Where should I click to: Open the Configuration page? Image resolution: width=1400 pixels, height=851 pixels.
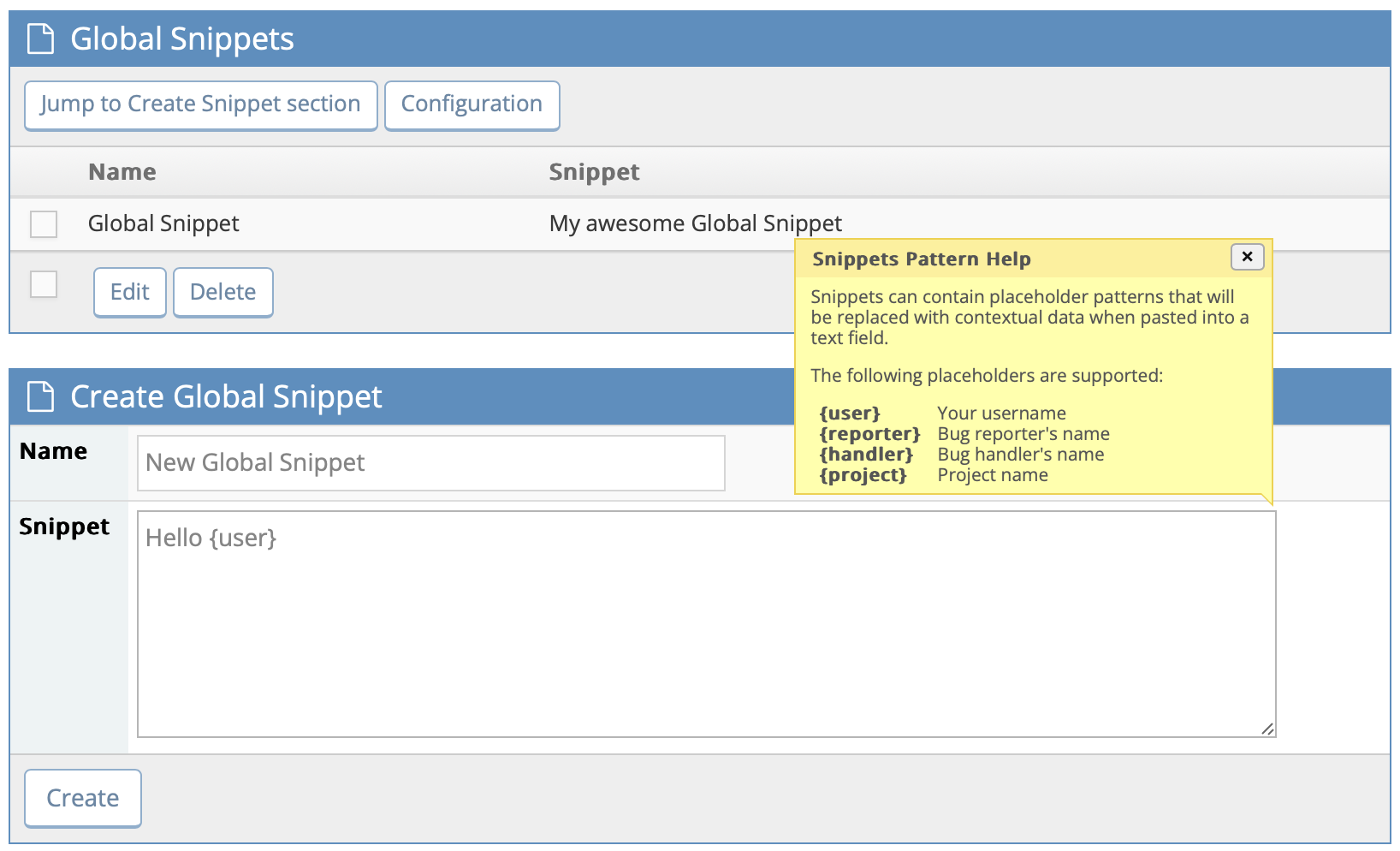472,105
